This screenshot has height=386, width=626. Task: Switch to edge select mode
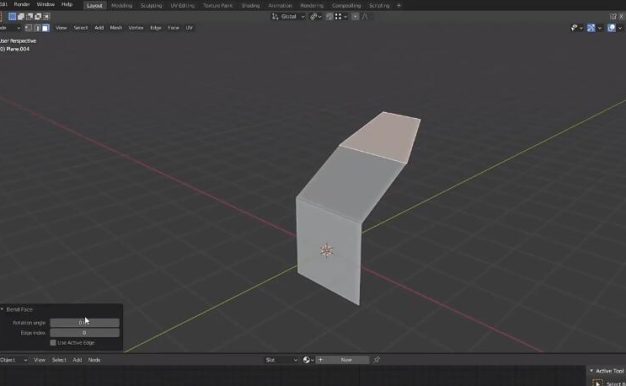pos(37,28)
